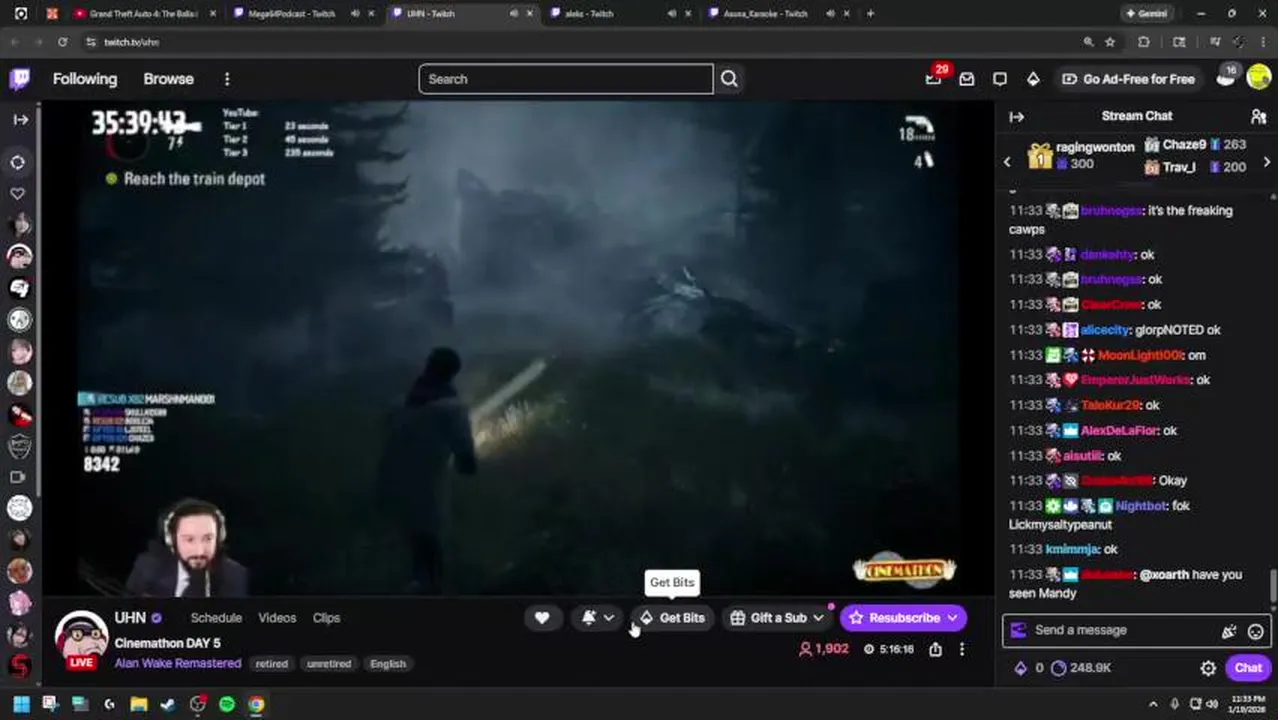
Task: Open the channel Clips tab
Action: [x=326, y=618]
